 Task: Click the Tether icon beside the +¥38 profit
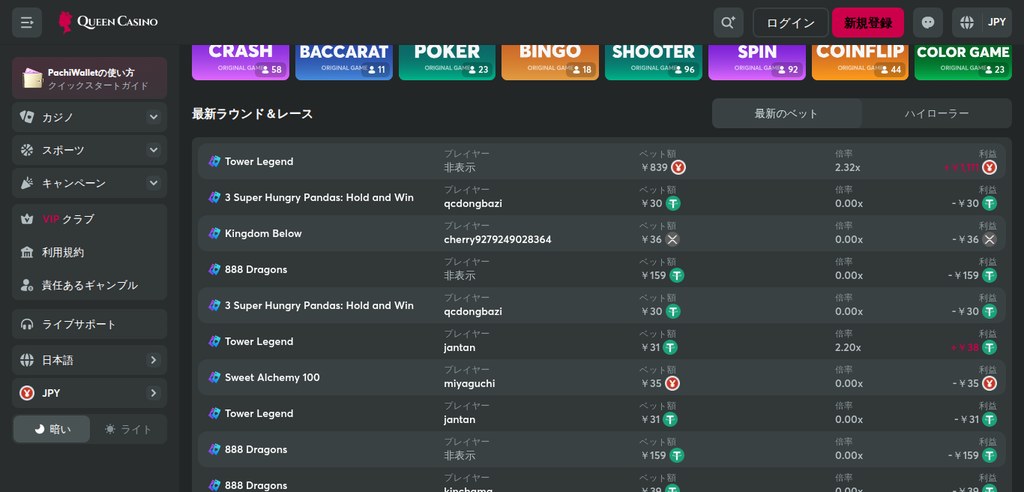(990, 347)
